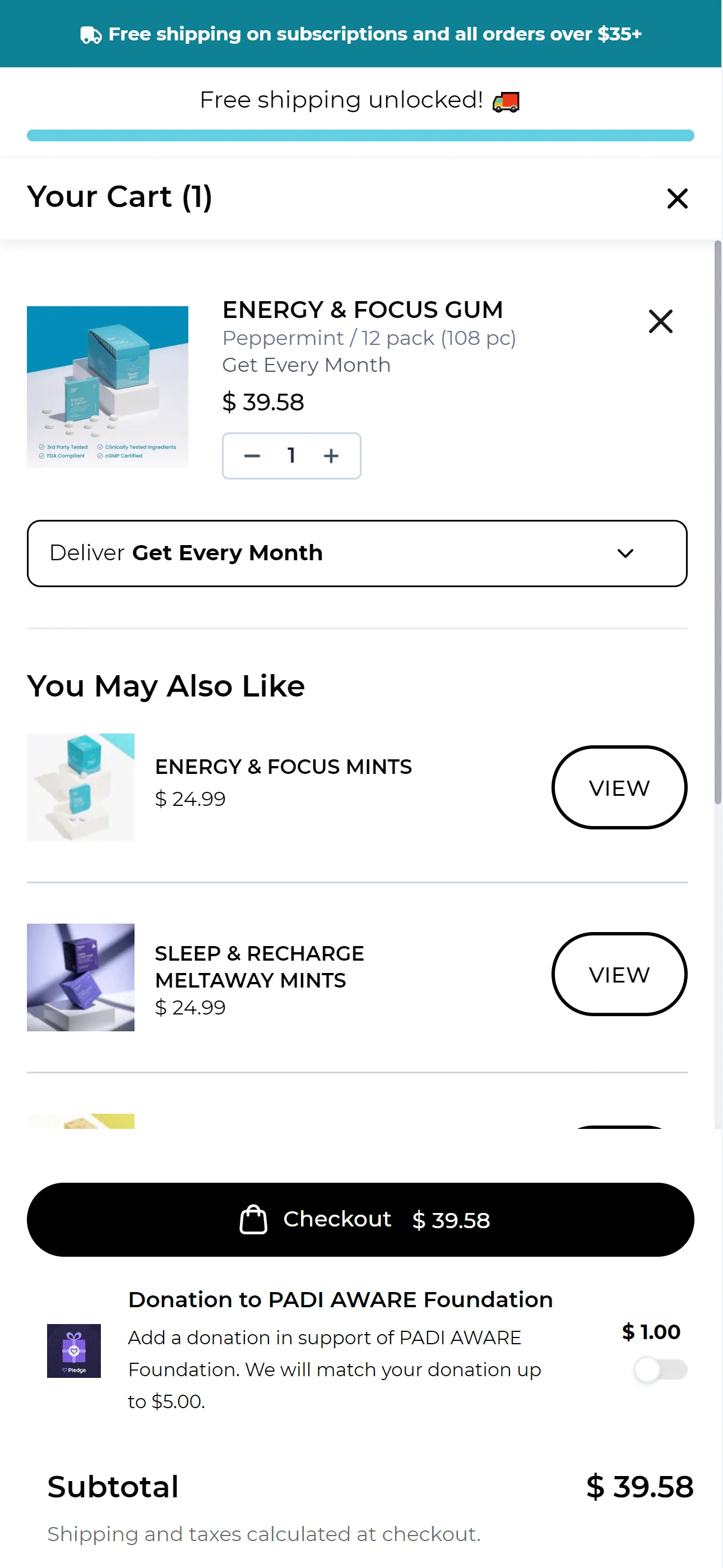Expand delivery frequency chevron arrow
This screenshot has width=723, height=1568.
pos(625,554)
